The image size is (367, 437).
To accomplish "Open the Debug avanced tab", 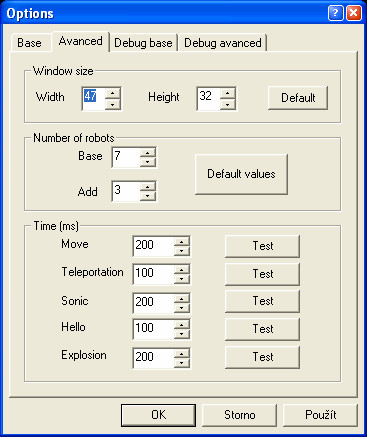I will [223, 43].
